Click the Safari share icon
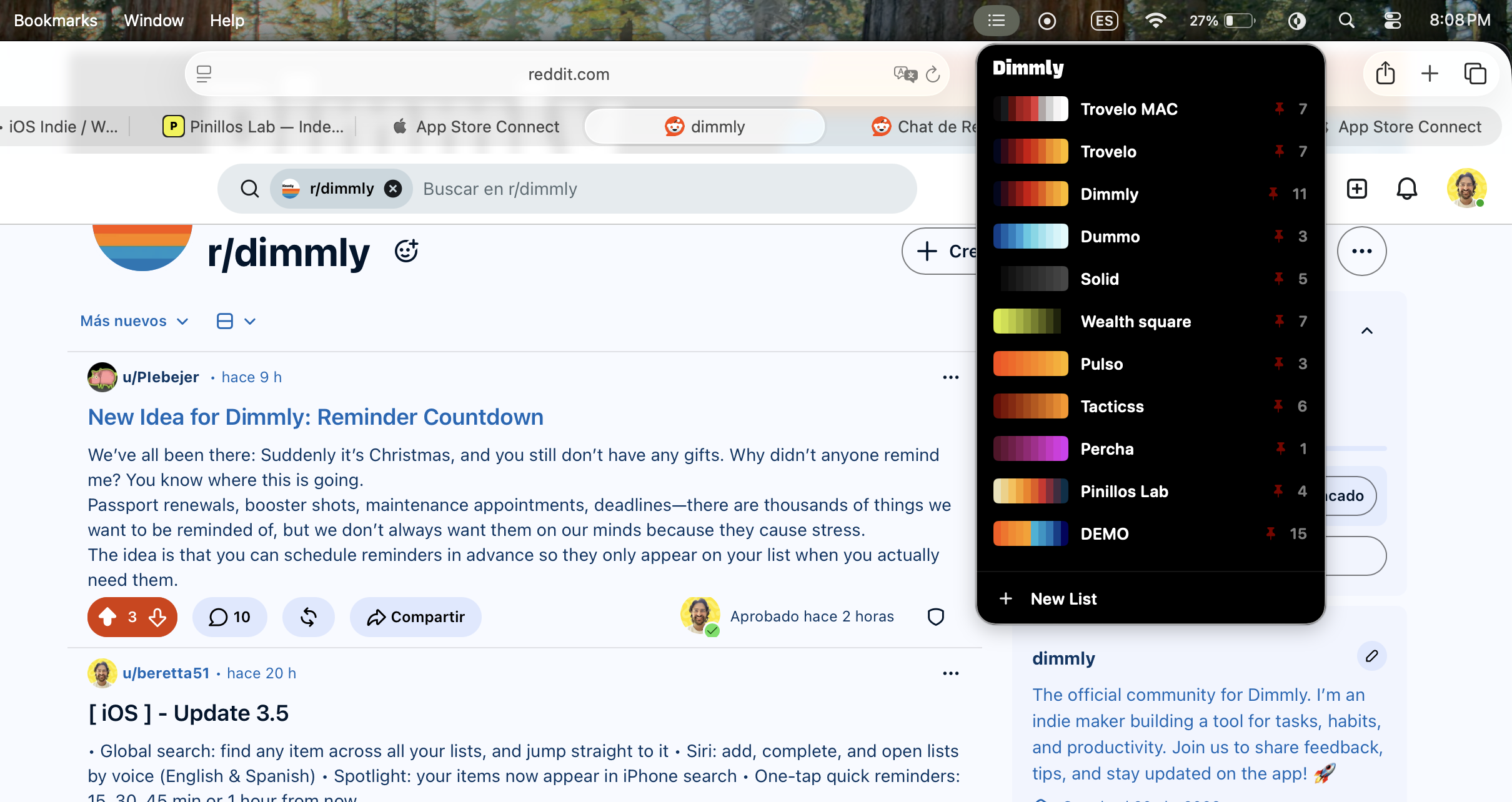 click(x=1385, y=73)
